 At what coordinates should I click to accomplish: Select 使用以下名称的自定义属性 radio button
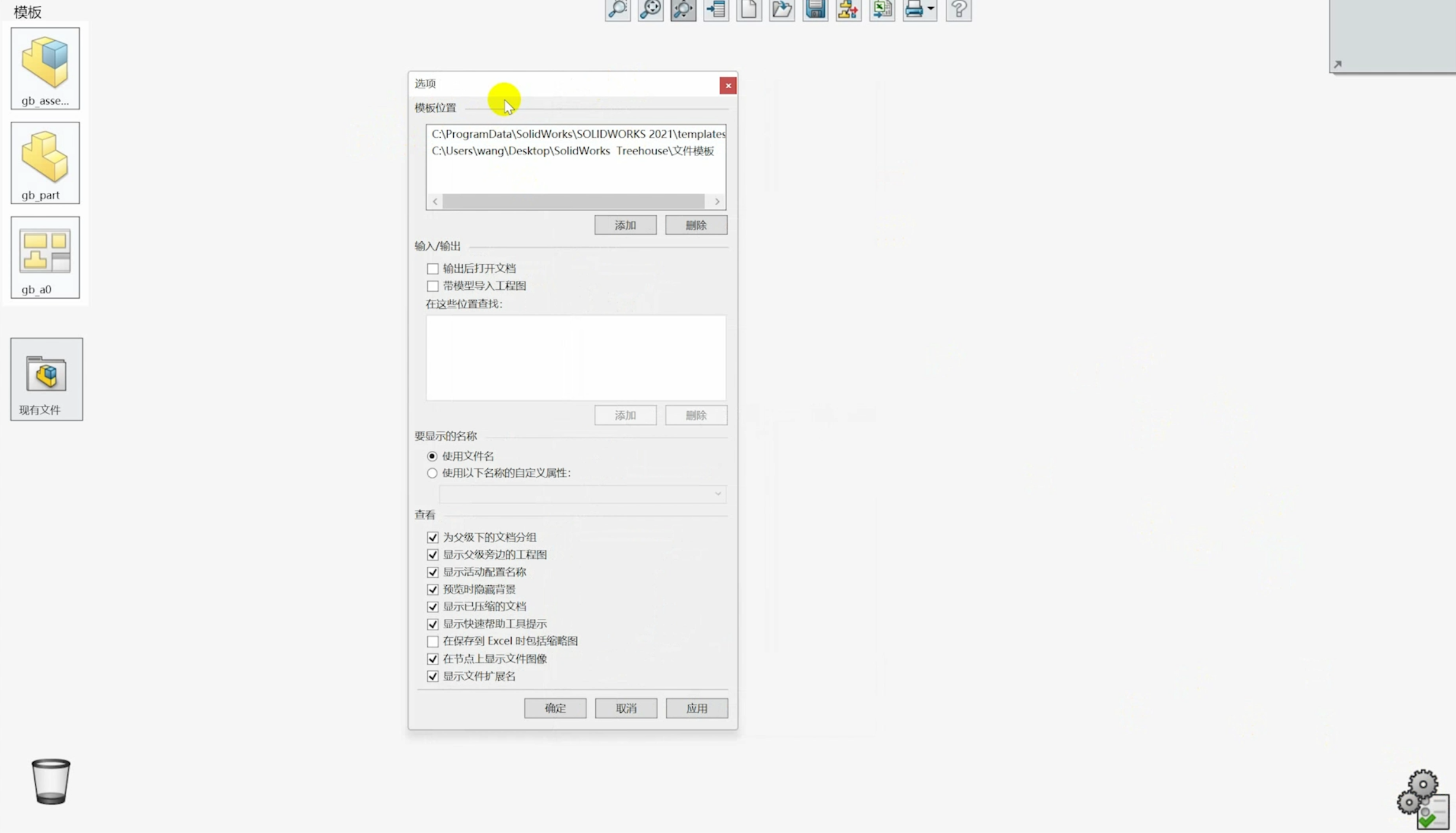[x=432, y=473]
